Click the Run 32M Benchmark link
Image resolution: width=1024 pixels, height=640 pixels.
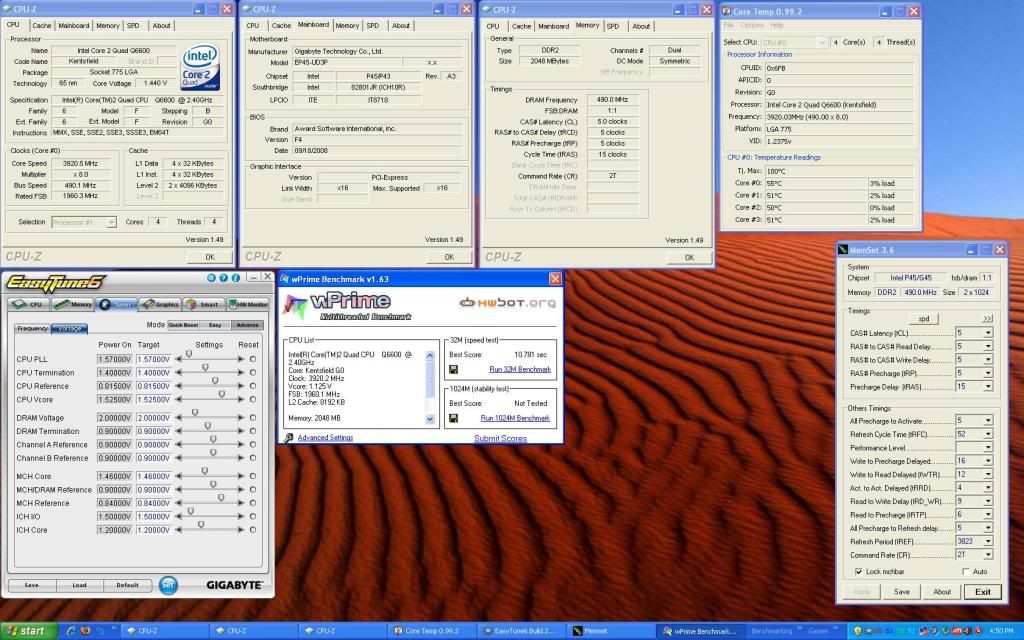click(x=520, y=370)
